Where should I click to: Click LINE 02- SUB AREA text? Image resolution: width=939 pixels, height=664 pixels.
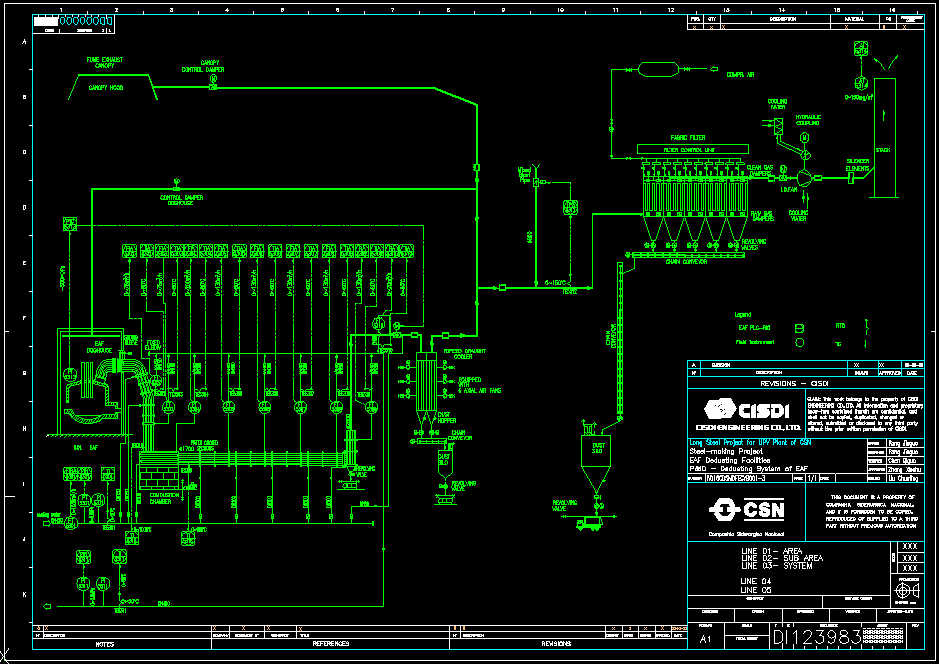[x=782, y=558]
